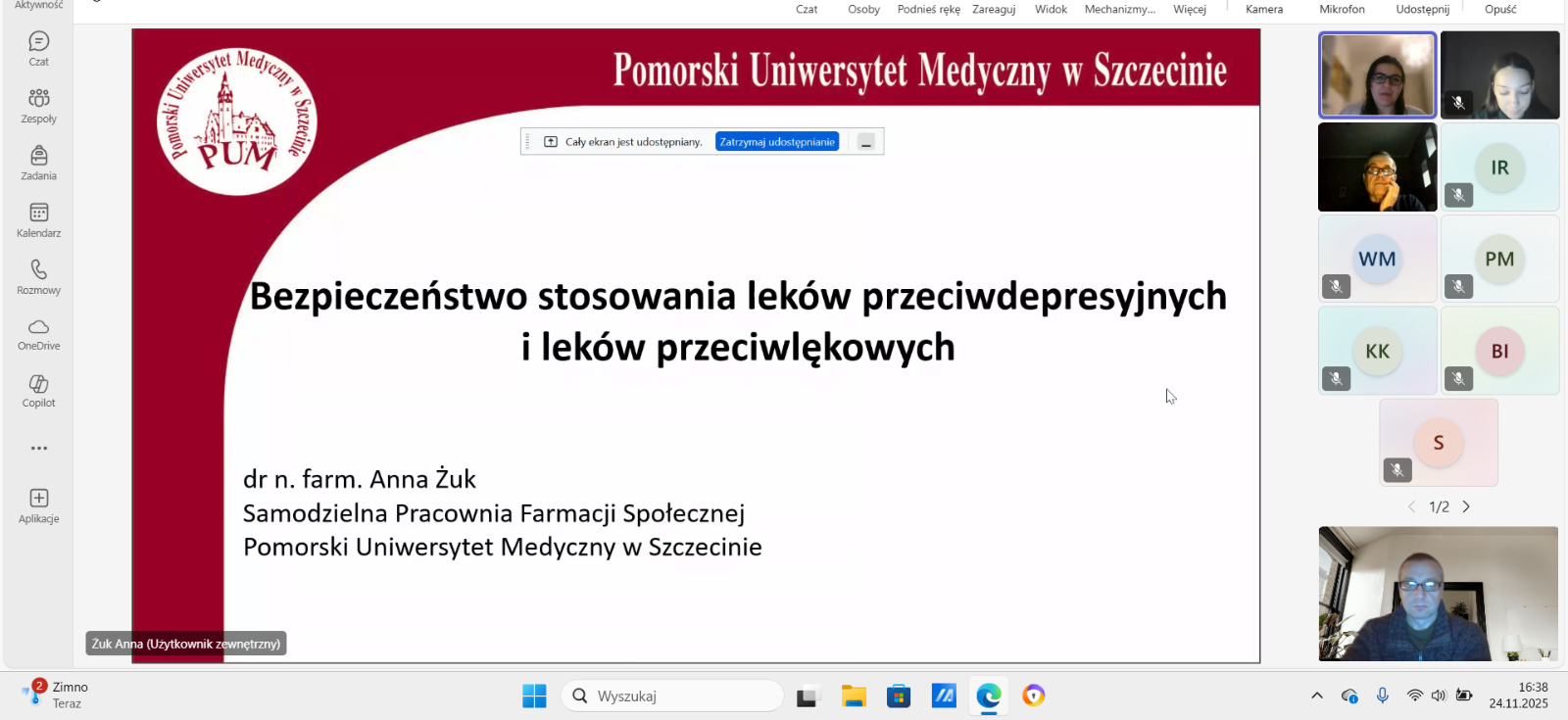
Task: Go to next participants page
Action: (1466, 506)
